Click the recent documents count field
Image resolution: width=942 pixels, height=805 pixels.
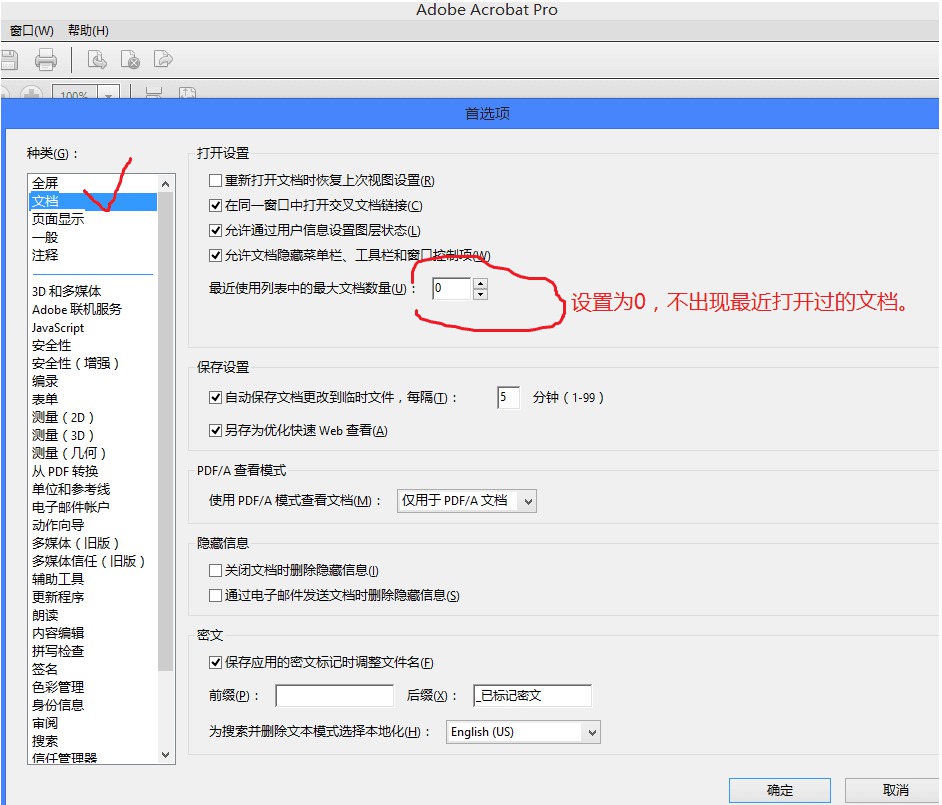(452, 288)
